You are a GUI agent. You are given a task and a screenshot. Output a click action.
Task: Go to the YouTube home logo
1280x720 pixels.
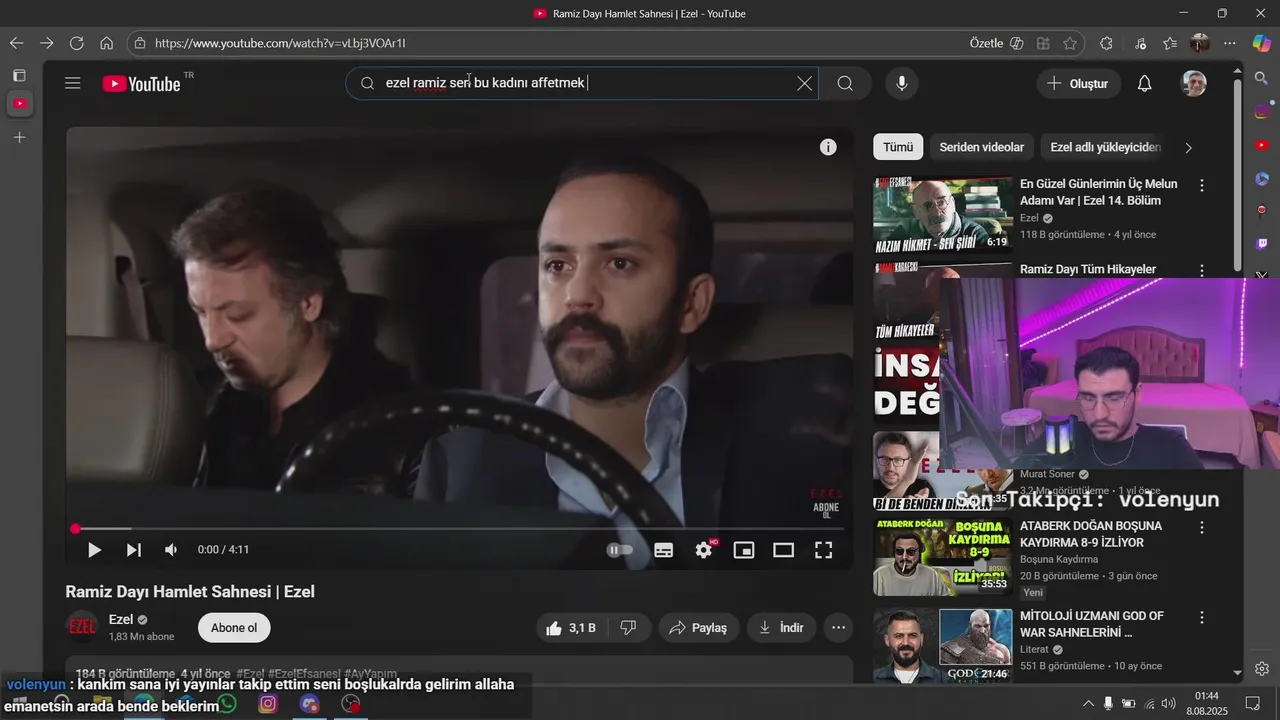[142, 84]
